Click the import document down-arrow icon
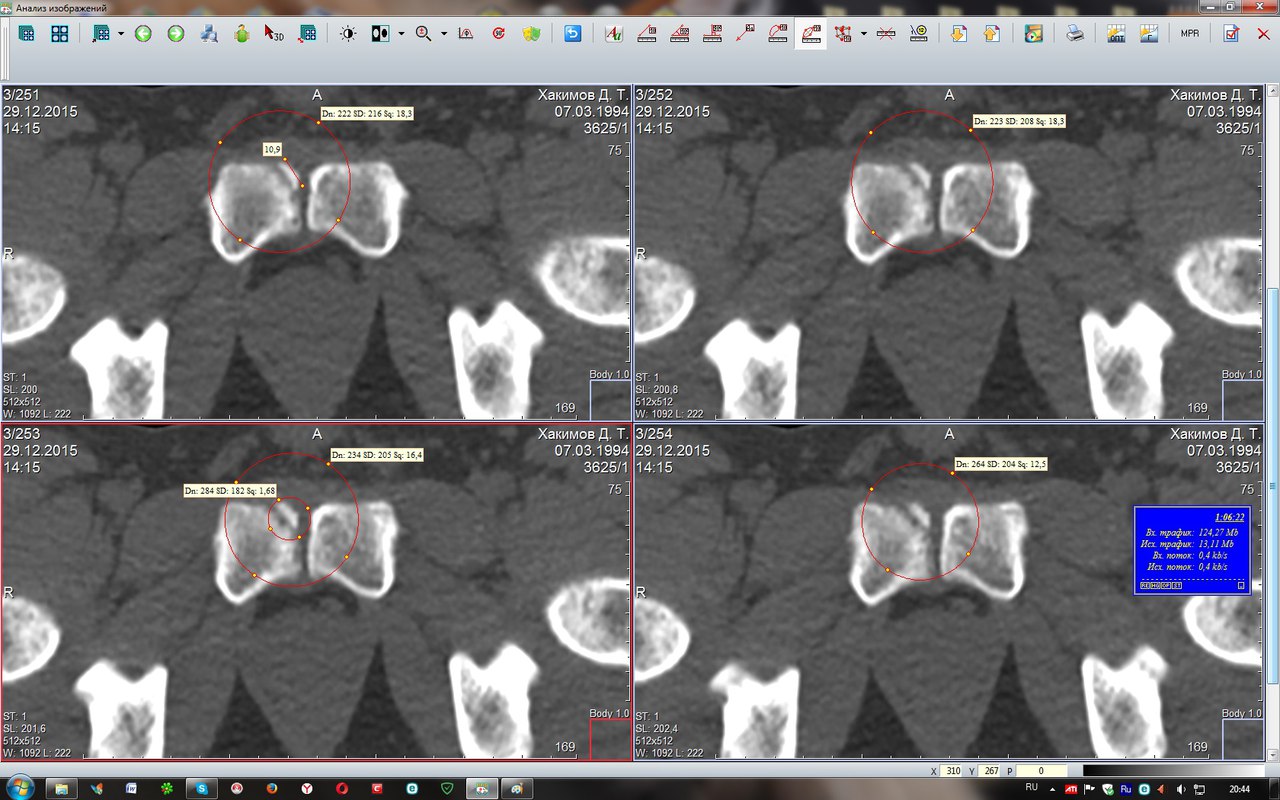 pyautogui.click(x=959, y=33)
